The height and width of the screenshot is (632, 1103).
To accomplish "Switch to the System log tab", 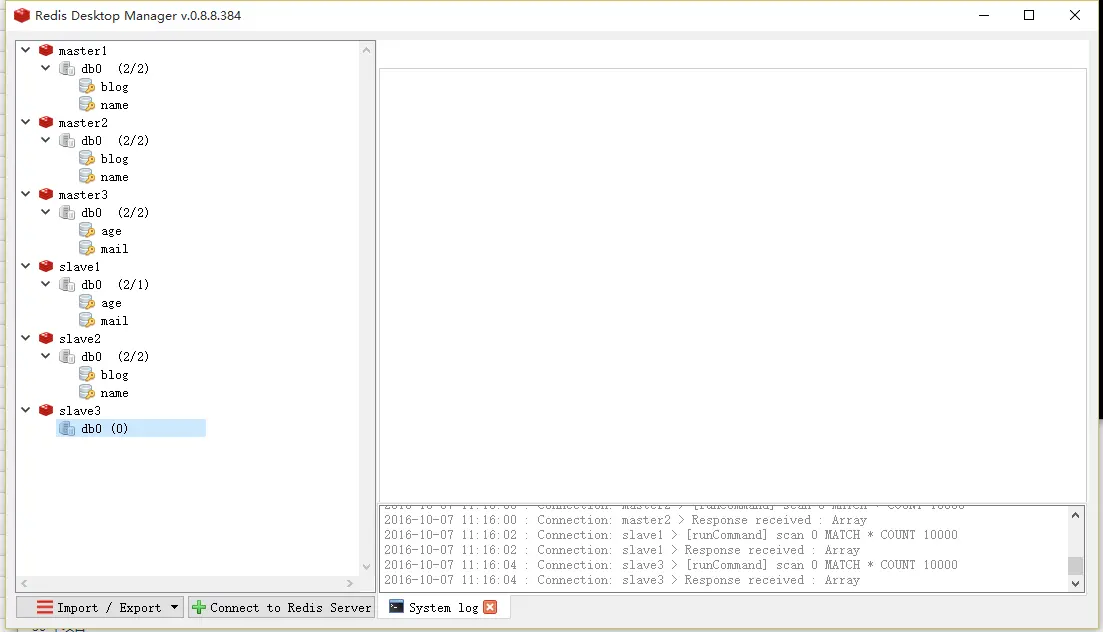I will click(x=443, y=607).
